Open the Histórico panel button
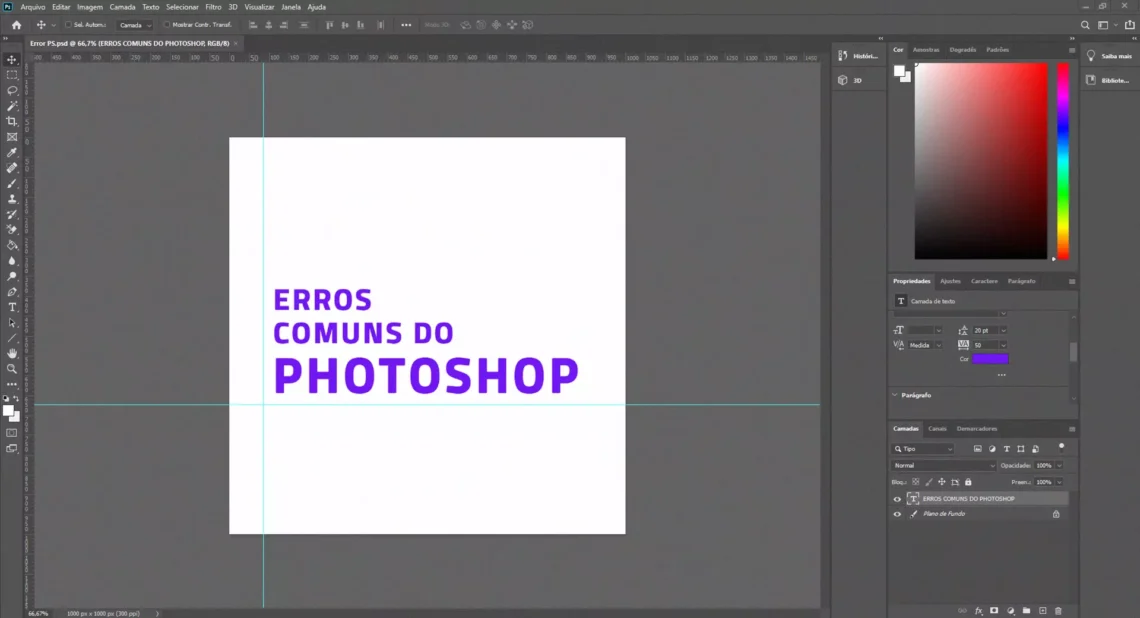 (858, 56)
